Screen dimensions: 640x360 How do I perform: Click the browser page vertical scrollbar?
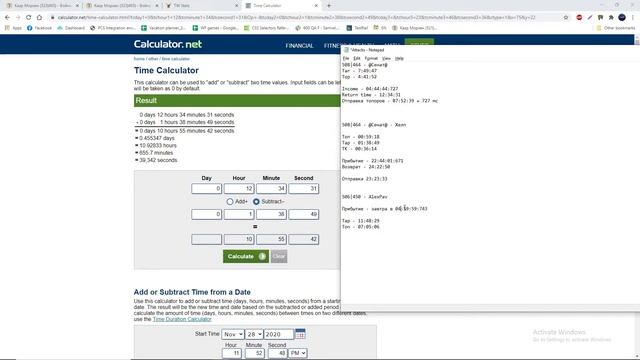(x=637, y=196)
